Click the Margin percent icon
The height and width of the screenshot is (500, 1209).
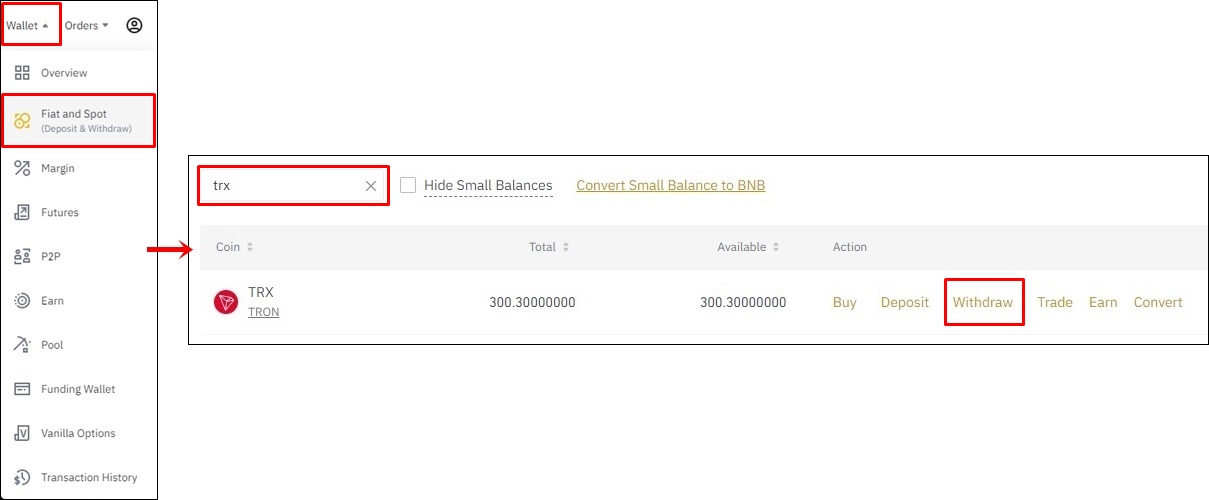(x=22, y=168)
